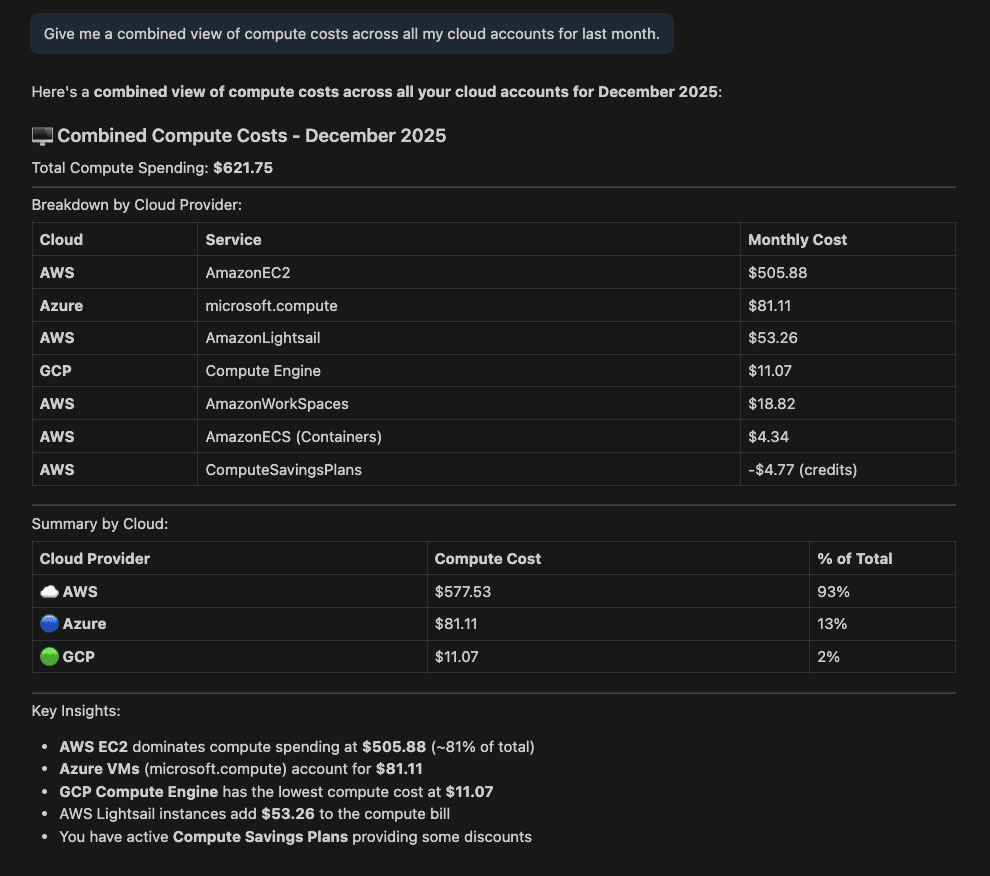Click the monitor icon beside Combined Compute Costs
Screen dimensions: 990x876
[x=42, y=136]
